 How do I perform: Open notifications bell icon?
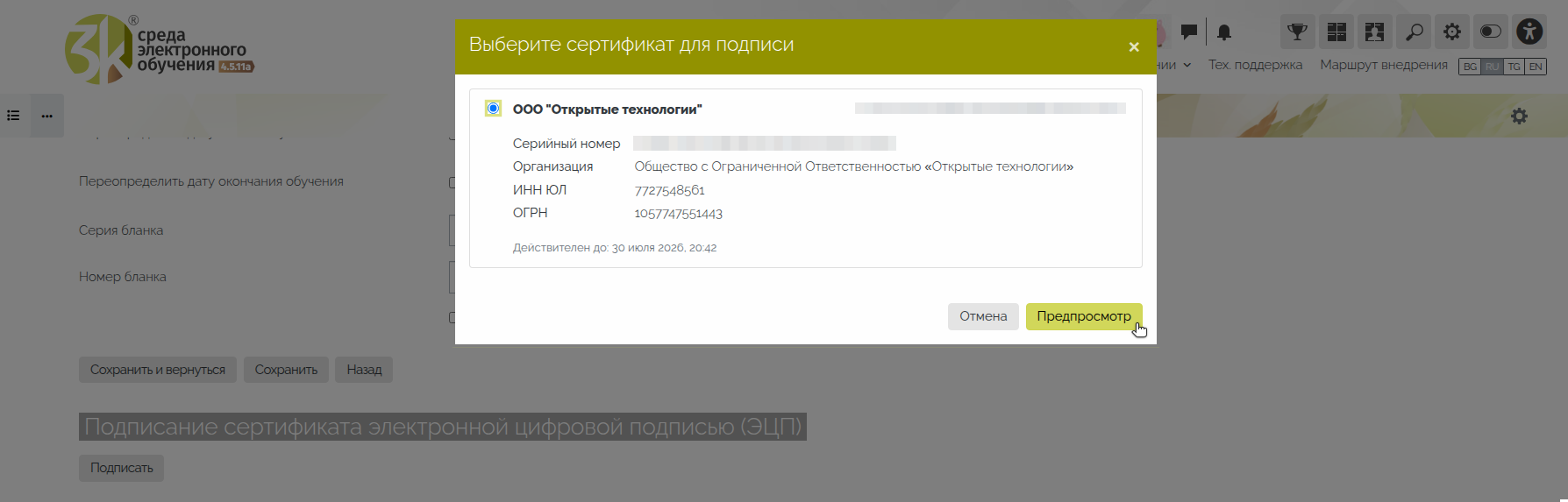click(1224, 32)
